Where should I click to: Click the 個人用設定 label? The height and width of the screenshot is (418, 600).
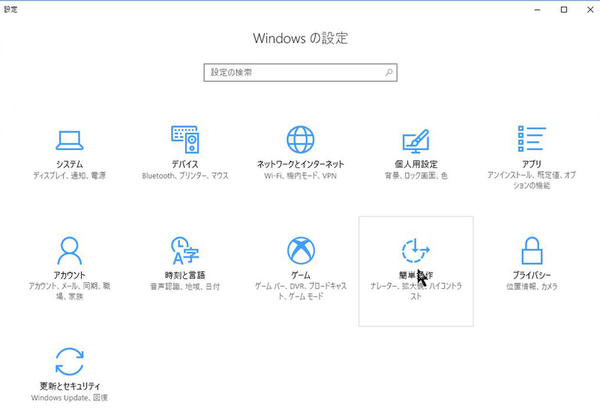tap(416, 164)
